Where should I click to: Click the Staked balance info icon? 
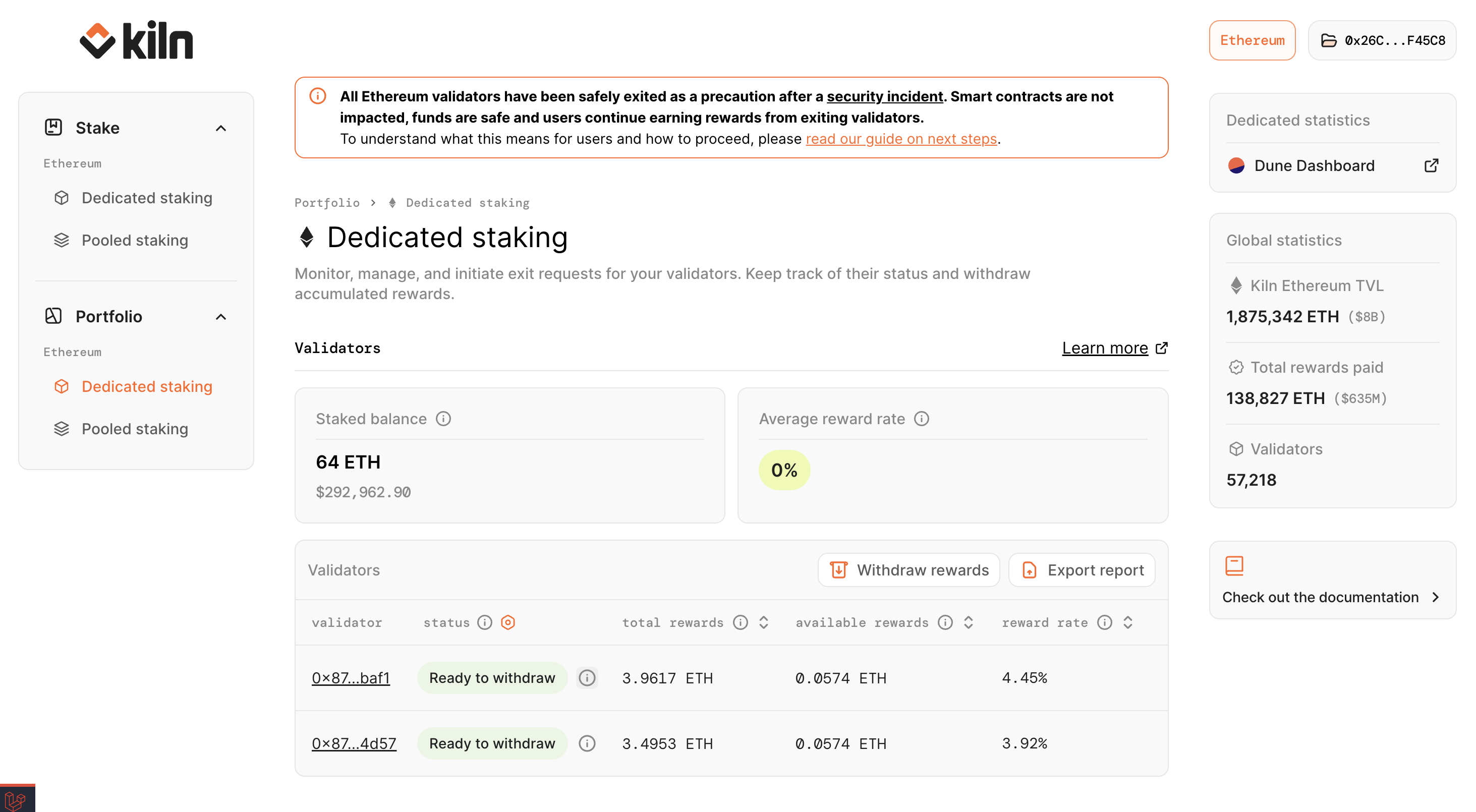443,419
